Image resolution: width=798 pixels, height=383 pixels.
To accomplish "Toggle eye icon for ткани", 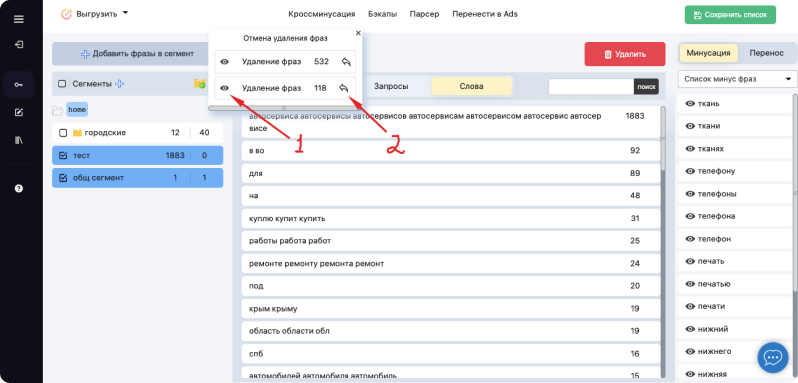I will pos(691,126).
